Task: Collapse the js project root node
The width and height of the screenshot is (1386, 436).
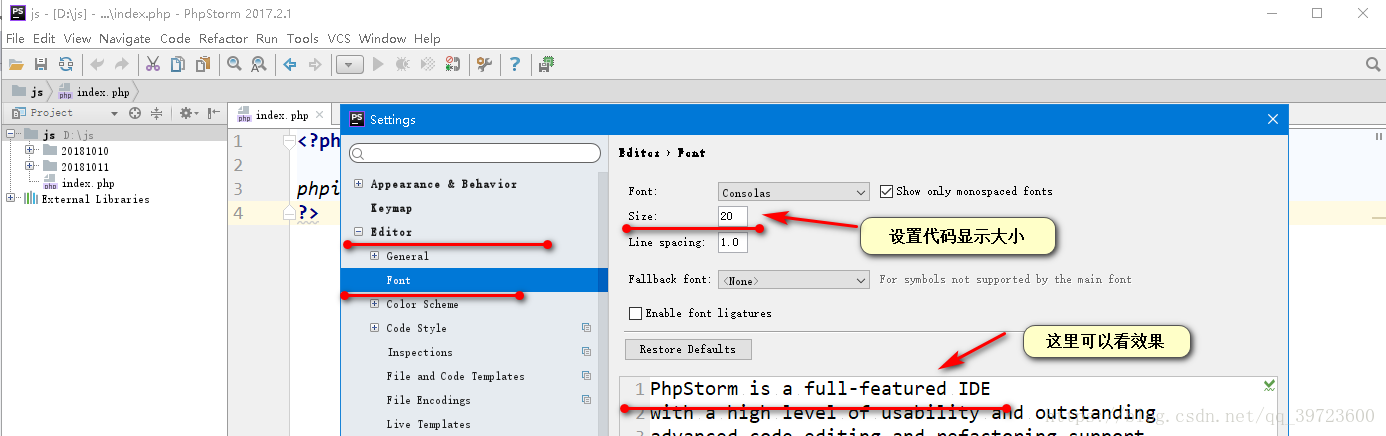Action: (x=11, y=134)
